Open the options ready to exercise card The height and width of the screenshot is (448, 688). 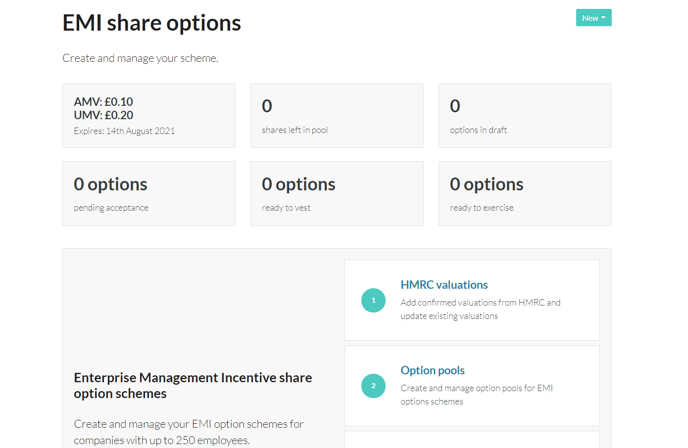click(x=525, y=194)
